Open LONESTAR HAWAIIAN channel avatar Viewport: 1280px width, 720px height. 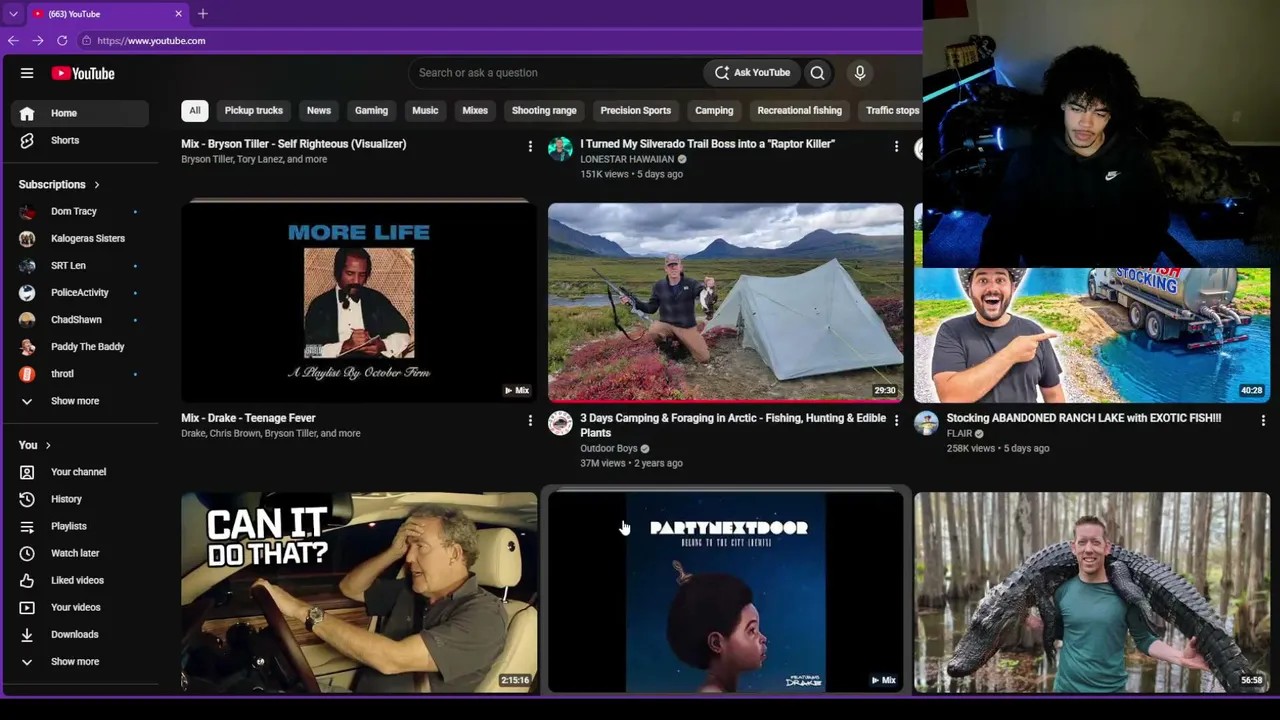560,149
